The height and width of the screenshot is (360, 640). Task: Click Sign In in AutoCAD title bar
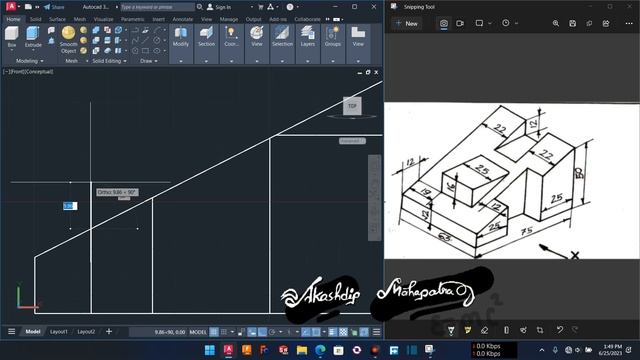coord(219,7)
